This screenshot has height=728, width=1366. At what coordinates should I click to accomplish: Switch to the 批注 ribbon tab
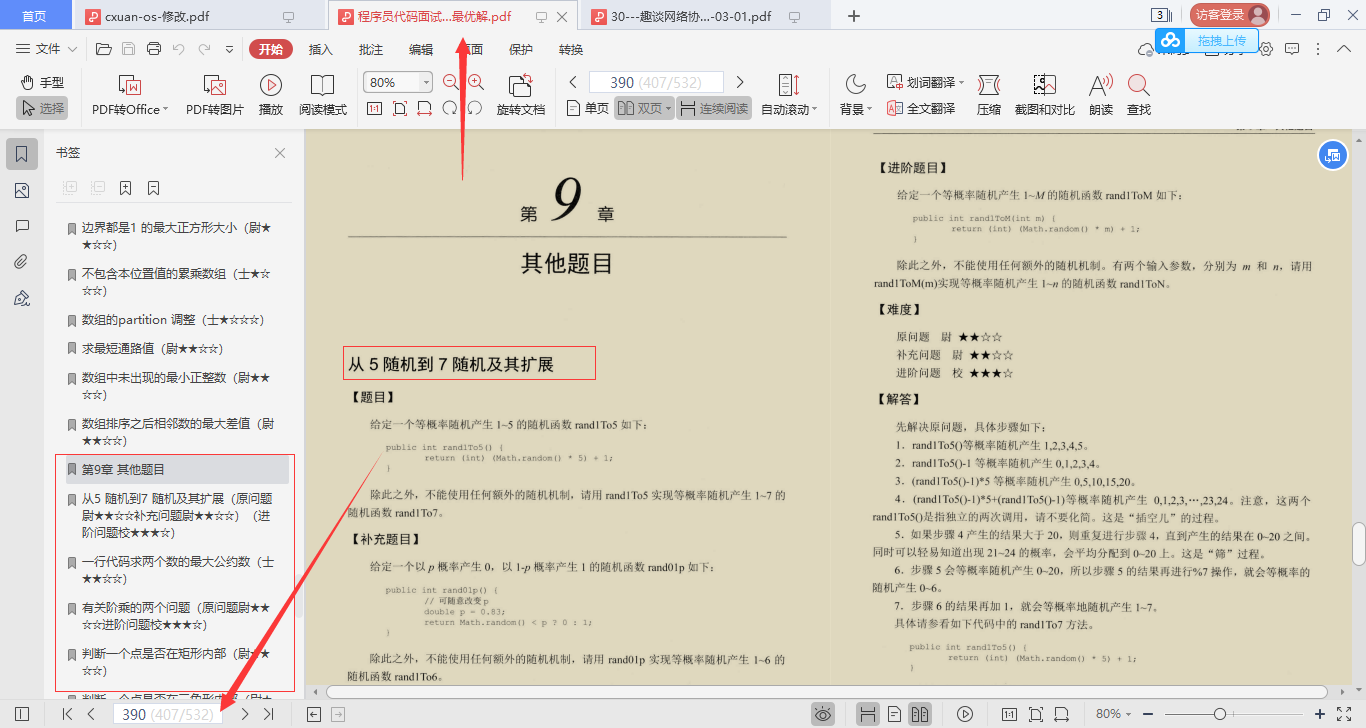(x=371, y=49)
